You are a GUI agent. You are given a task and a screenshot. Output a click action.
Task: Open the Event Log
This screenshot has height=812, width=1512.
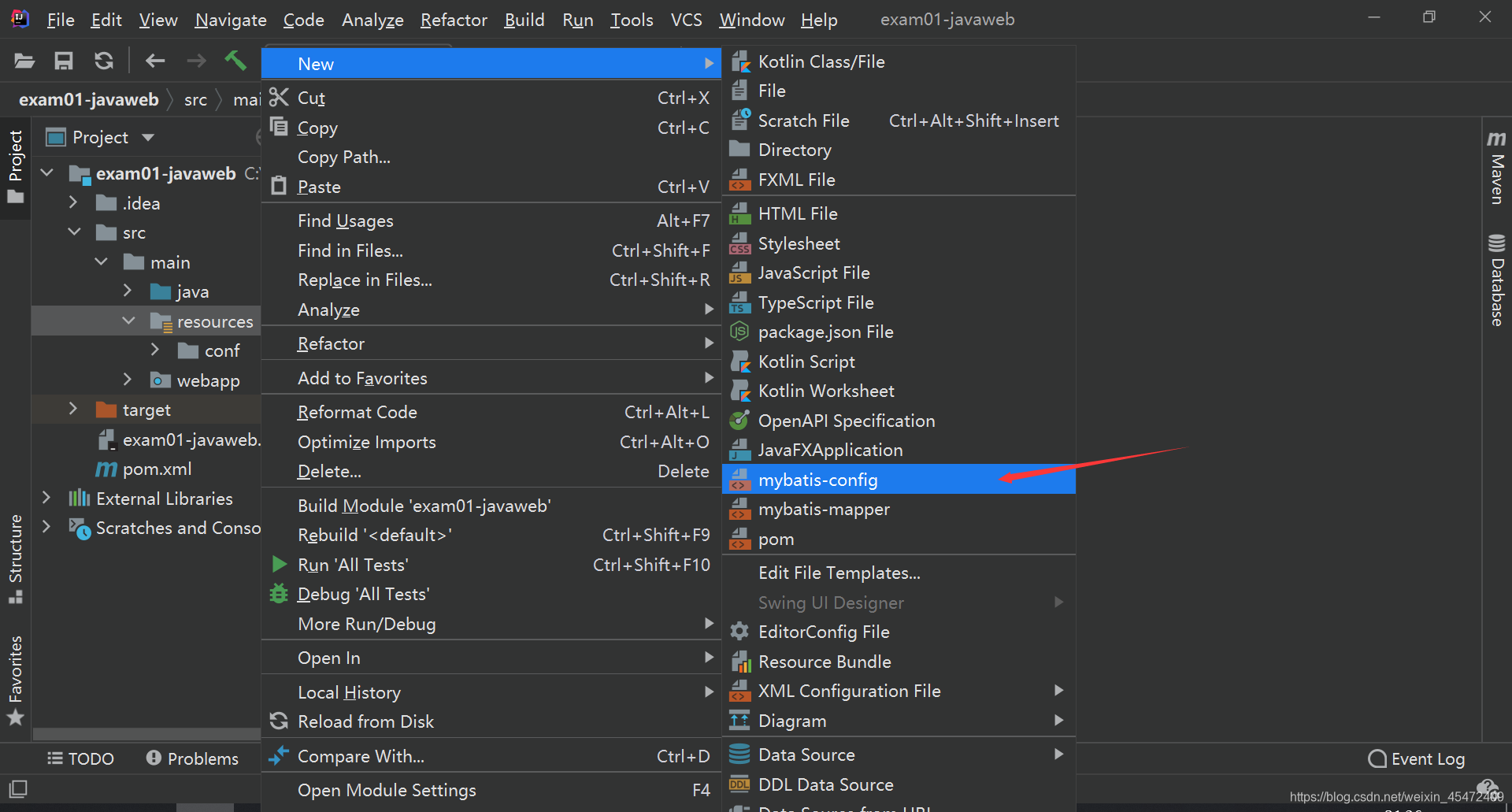click(x=1417, y=758)
